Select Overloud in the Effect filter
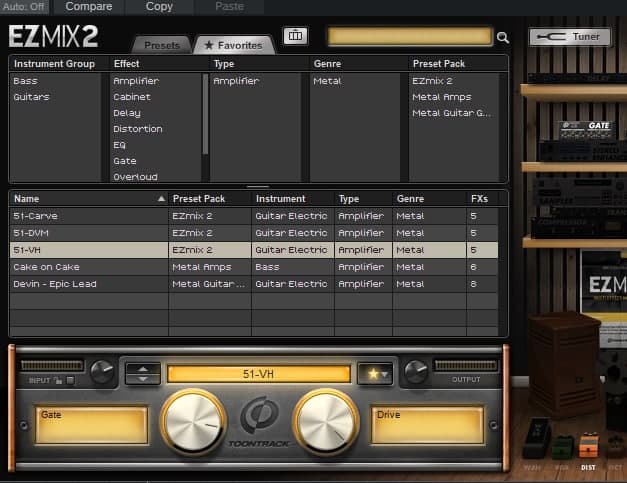627x483 pixels. click(x=135, y=177)
